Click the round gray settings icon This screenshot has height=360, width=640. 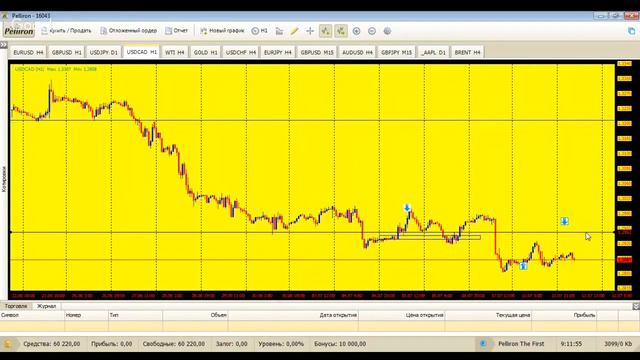(387, 31)
